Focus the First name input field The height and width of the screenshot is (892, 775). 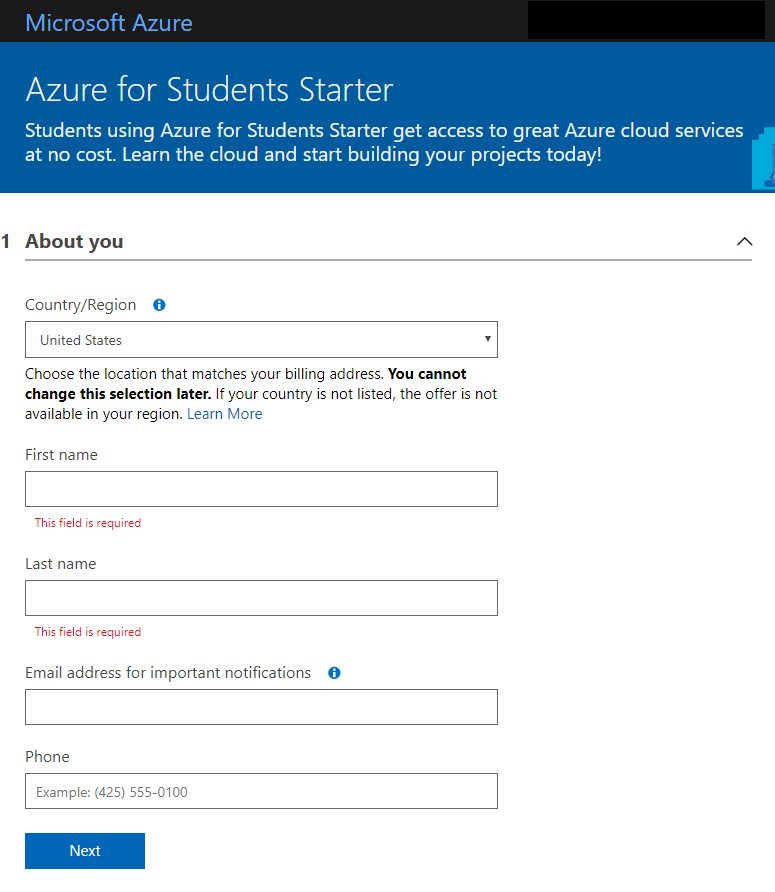(261, 489)
